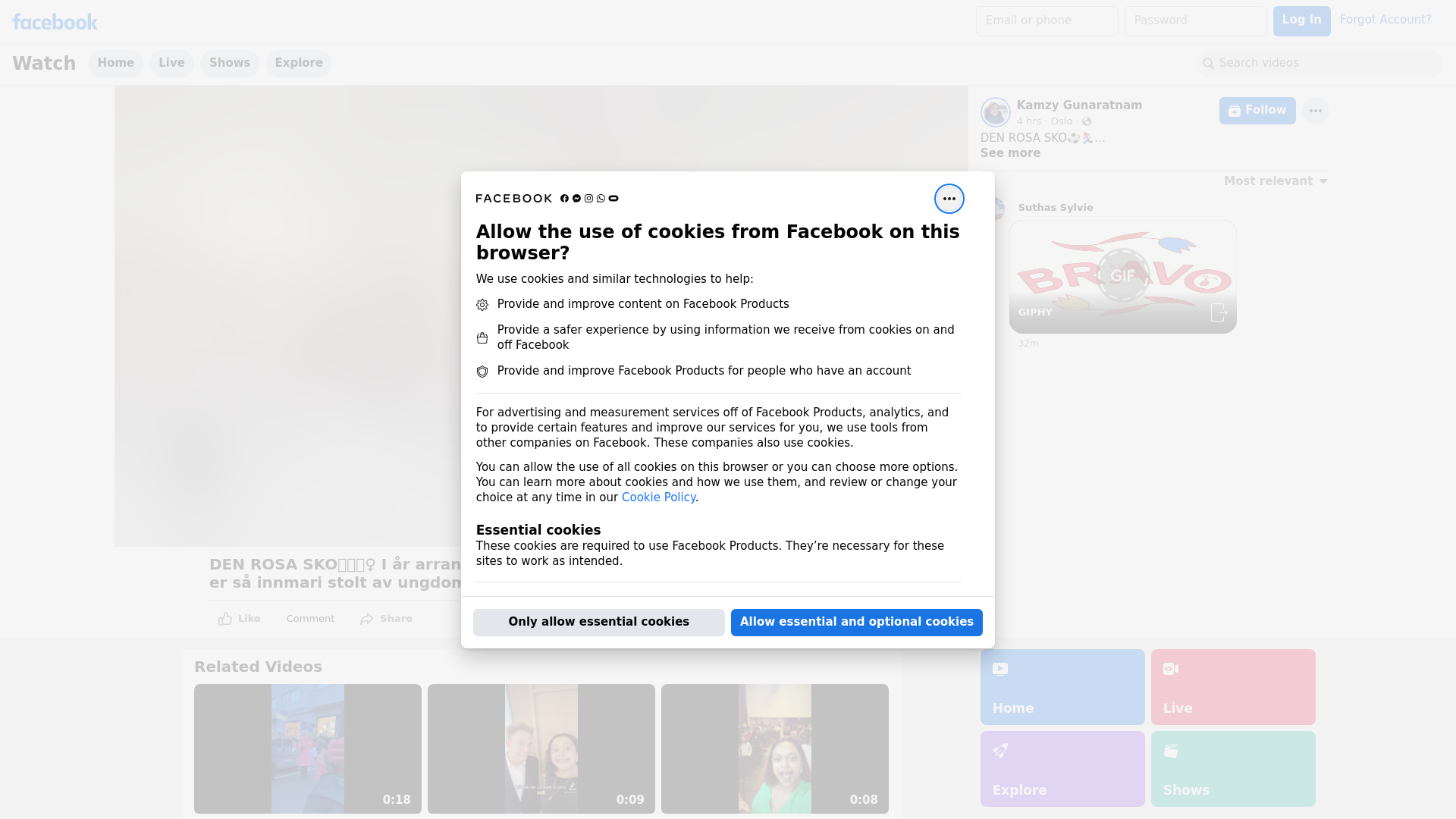Click the Related Videos heading
The width and height of the screenshot is (1456, 819).
click(258, 667)
